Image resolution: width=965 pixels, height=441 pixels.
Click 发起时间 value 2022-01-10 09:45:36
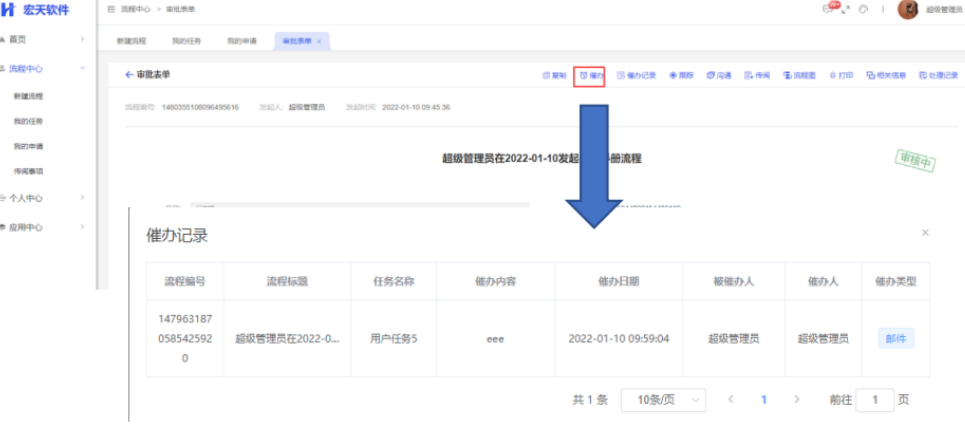416,108
